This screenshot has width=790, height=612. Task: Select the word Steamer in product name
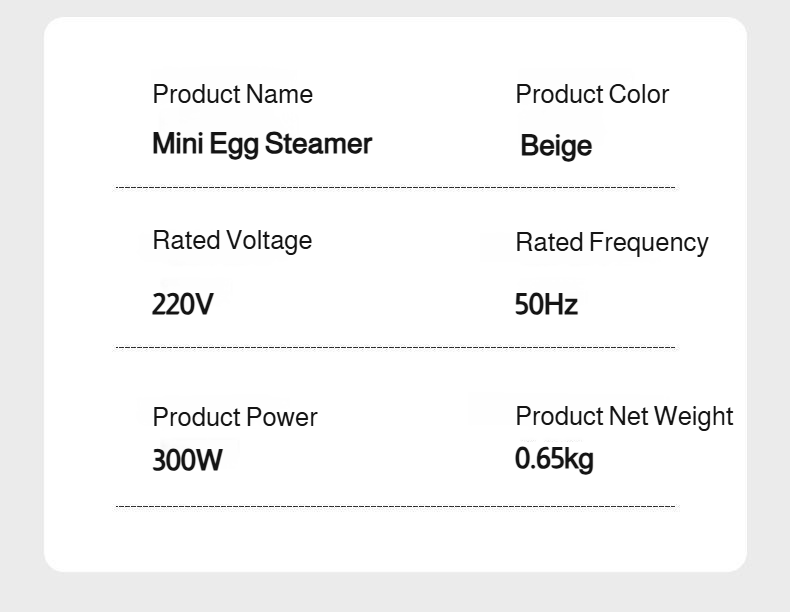click(x=318, y=144)
